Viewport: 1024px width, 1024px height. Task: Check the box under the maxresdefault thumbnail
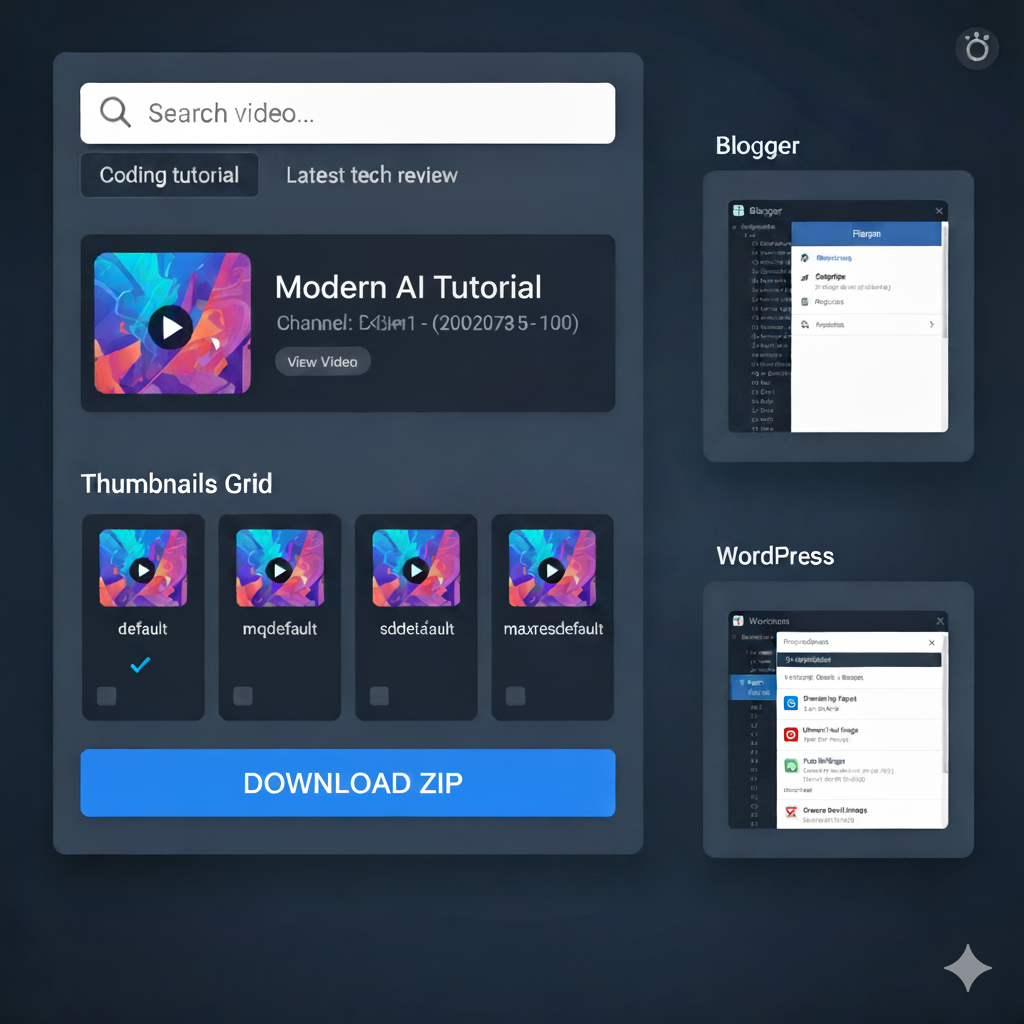tap(515, 696)
